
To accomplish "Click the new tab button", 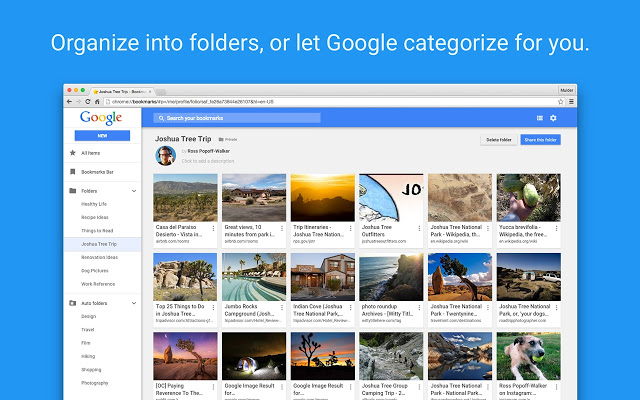I will [x=161, y=92].
